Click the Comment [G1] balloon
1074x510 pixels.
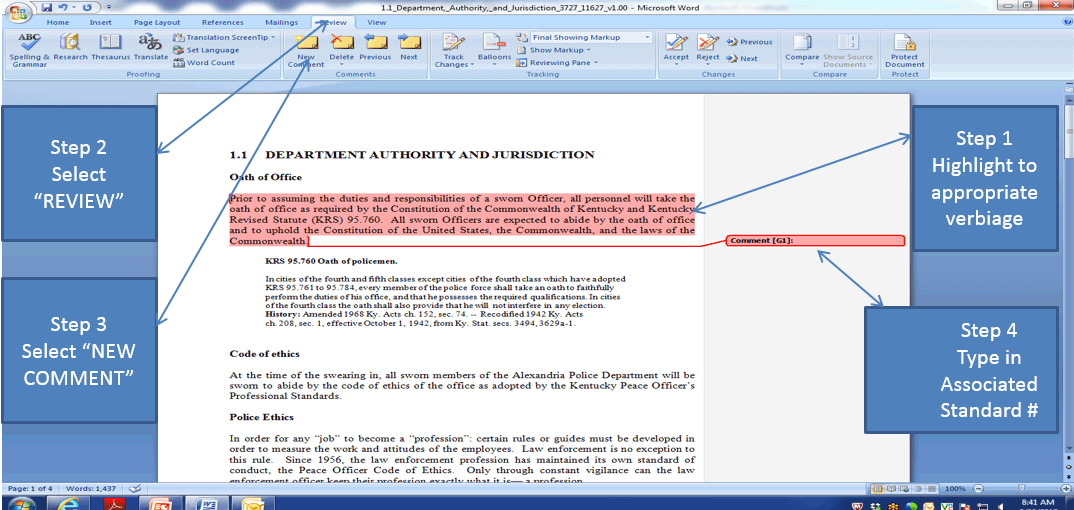(815, 241)
